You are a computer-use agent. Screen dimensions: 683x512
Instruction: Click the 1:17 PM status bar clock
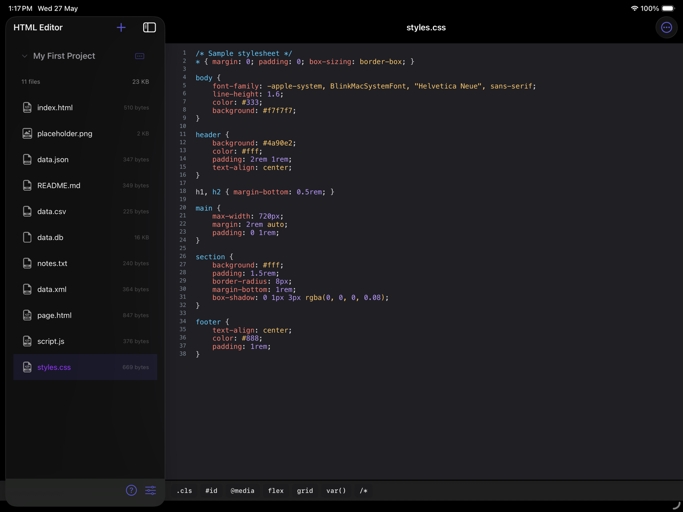point(20,8)
